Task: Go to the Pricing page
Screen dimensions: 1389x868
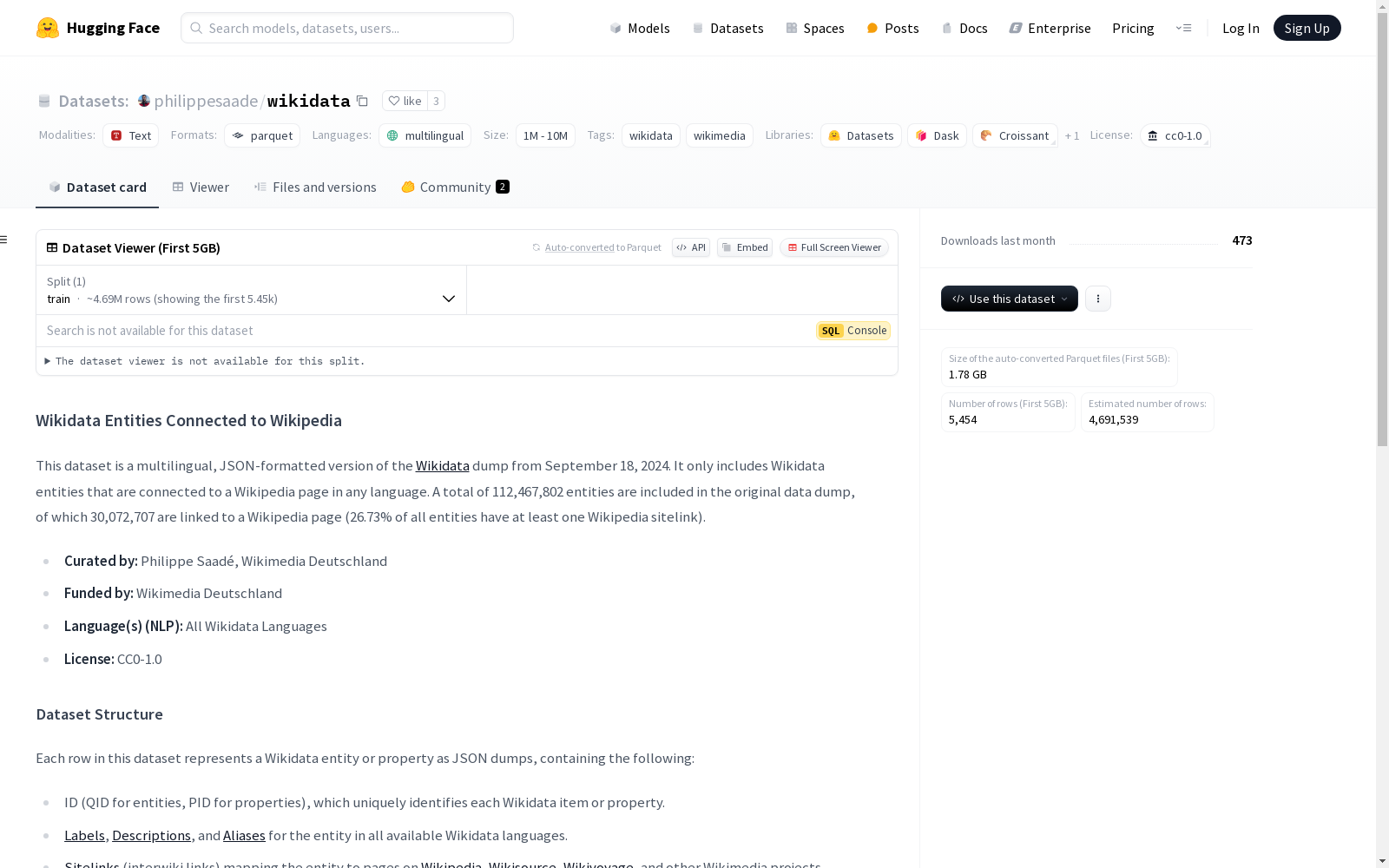Action: pyautogui.click(x=1133, y=28)
